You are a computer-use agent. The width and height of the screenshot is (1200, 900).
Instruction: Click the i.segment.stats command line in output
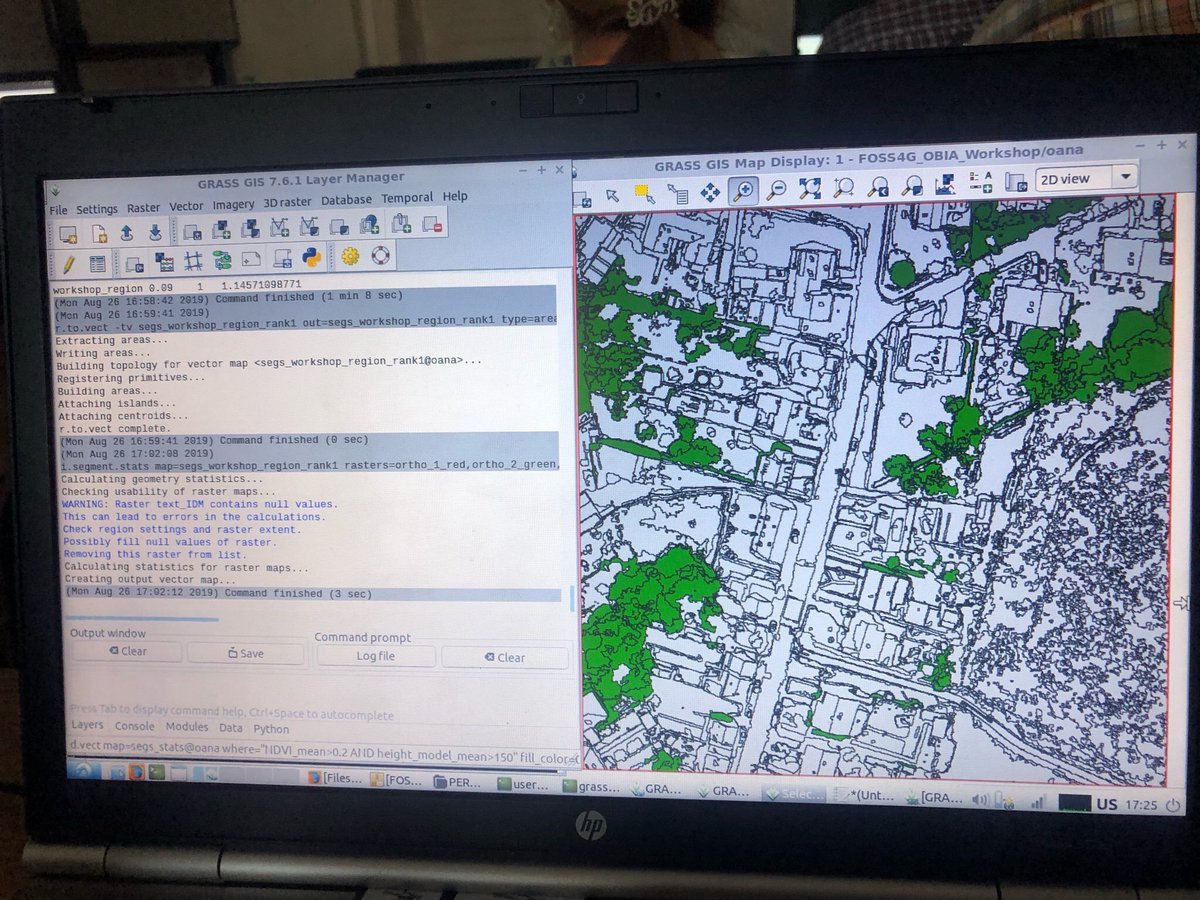pos(310,464)
